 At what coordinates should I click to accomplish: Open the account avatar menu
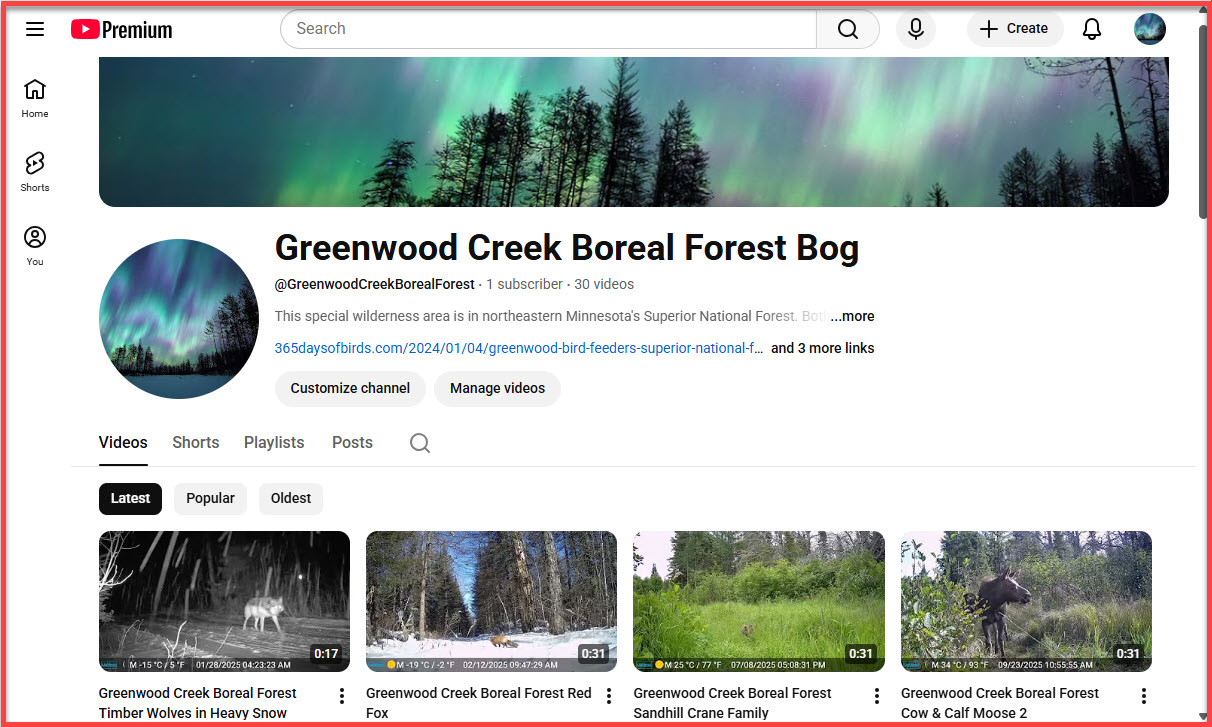1150,29
